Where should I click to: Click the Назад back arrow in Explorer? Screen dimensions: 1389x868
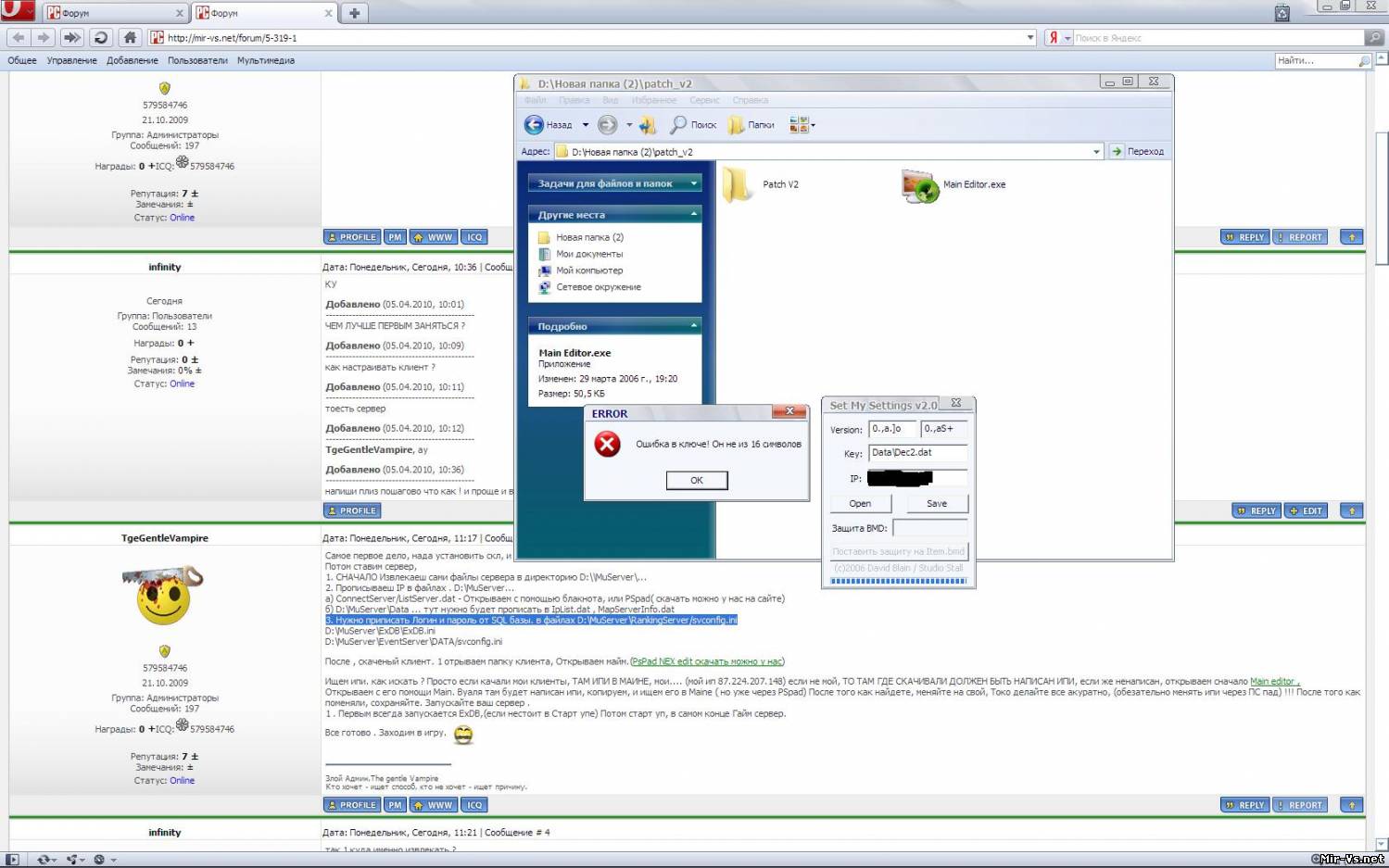[x=535, y=125]
